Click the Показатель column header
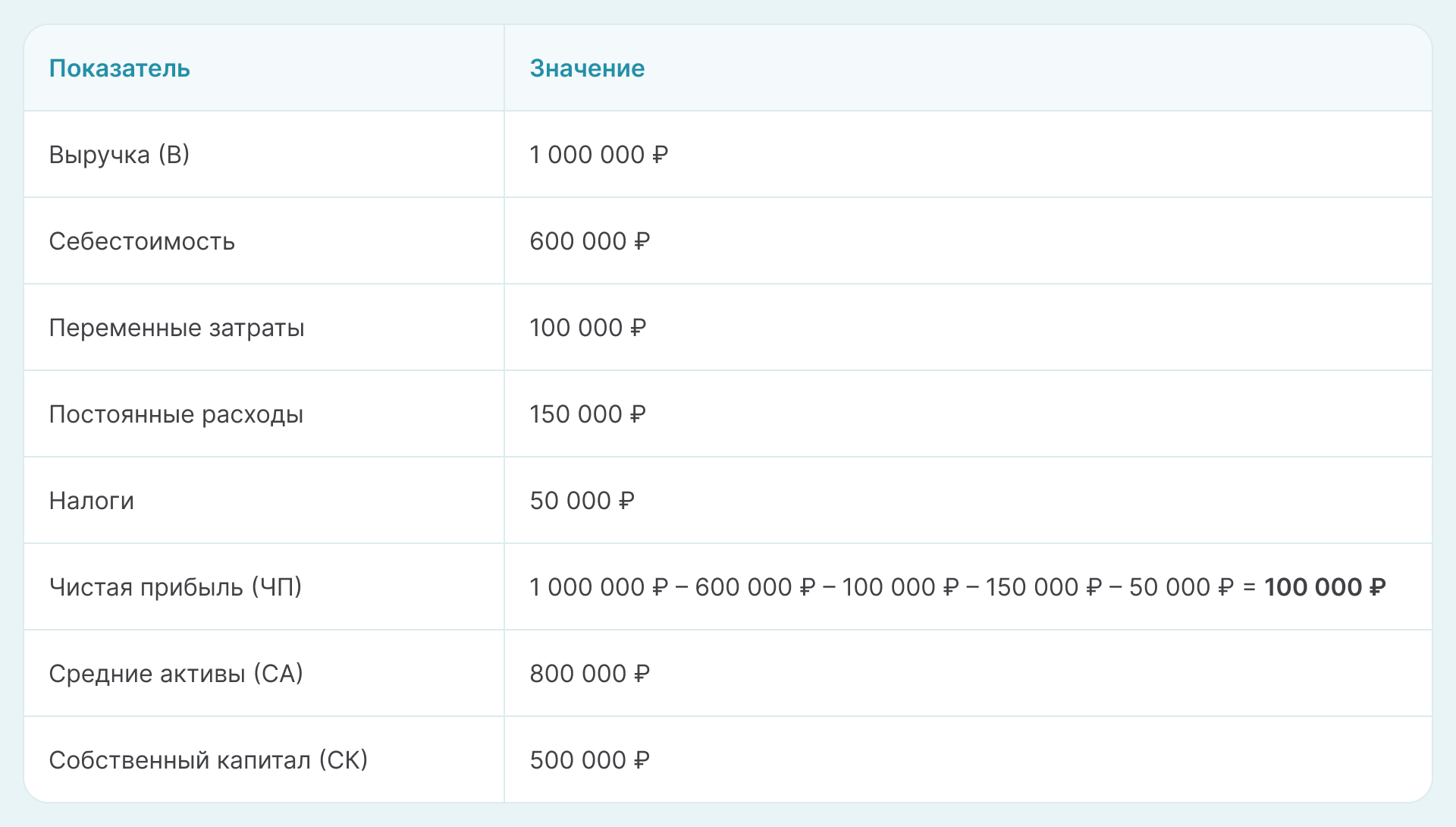 120,68
